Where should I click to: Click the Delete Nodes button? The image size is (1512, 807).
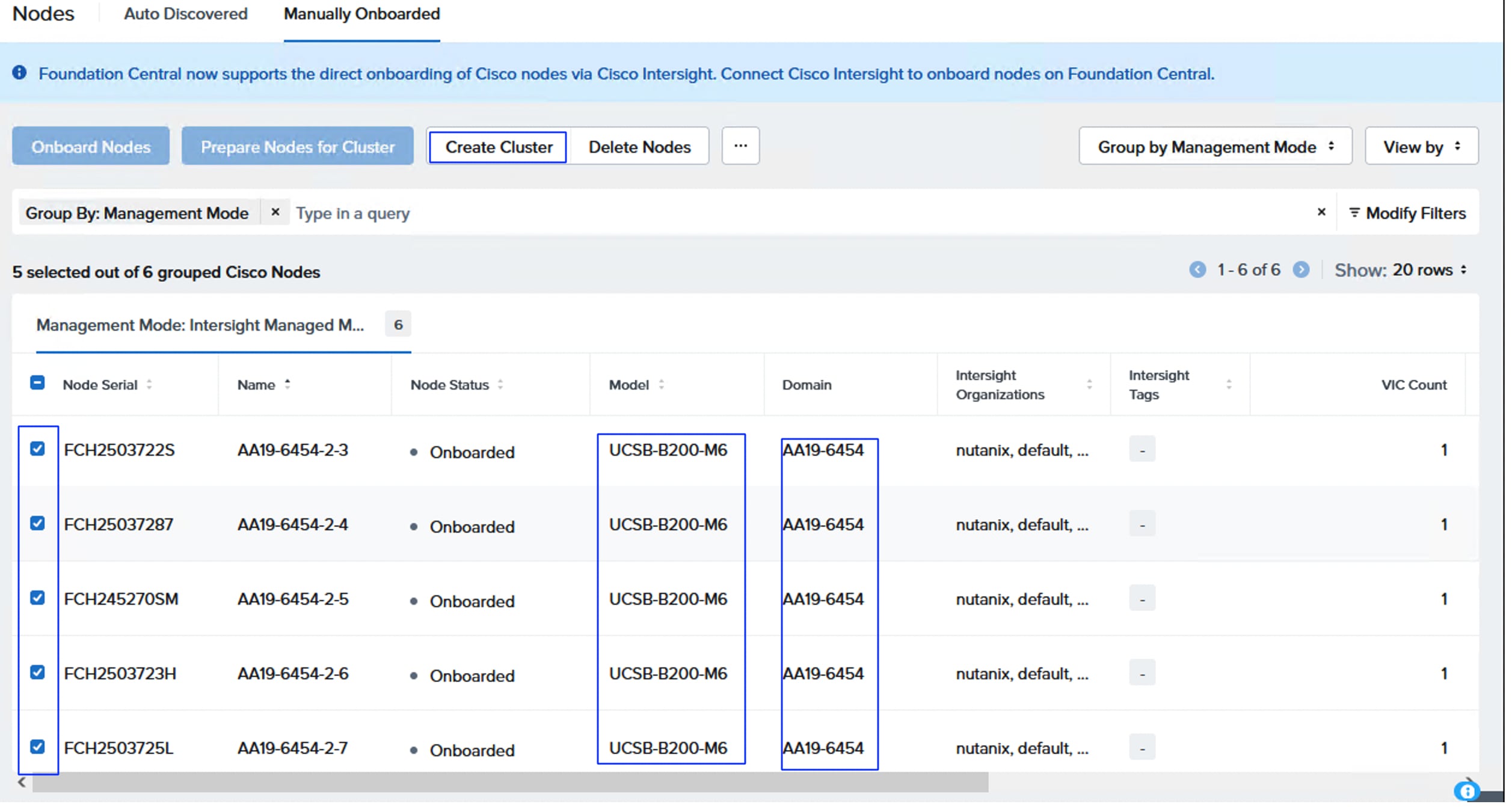tap(639, 147)
